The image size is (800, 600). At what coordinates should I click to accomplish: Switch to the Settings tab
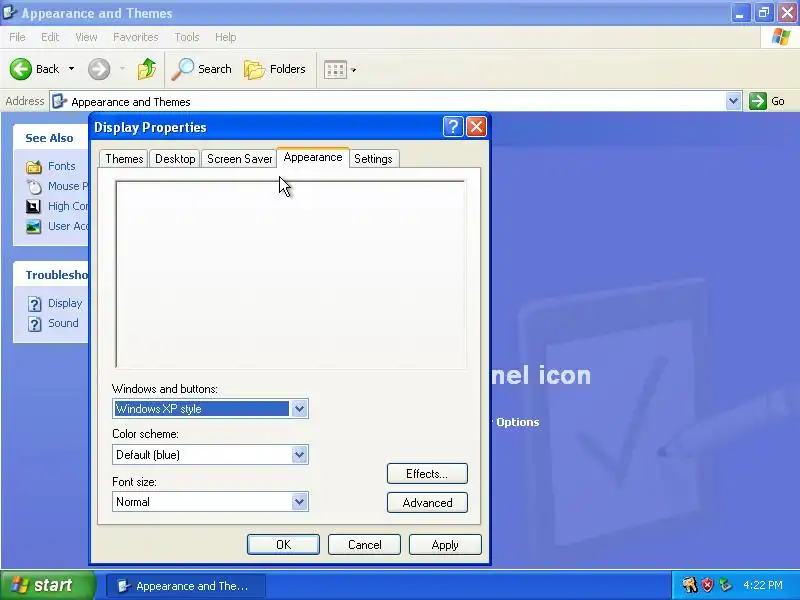(x=373, y=159)
